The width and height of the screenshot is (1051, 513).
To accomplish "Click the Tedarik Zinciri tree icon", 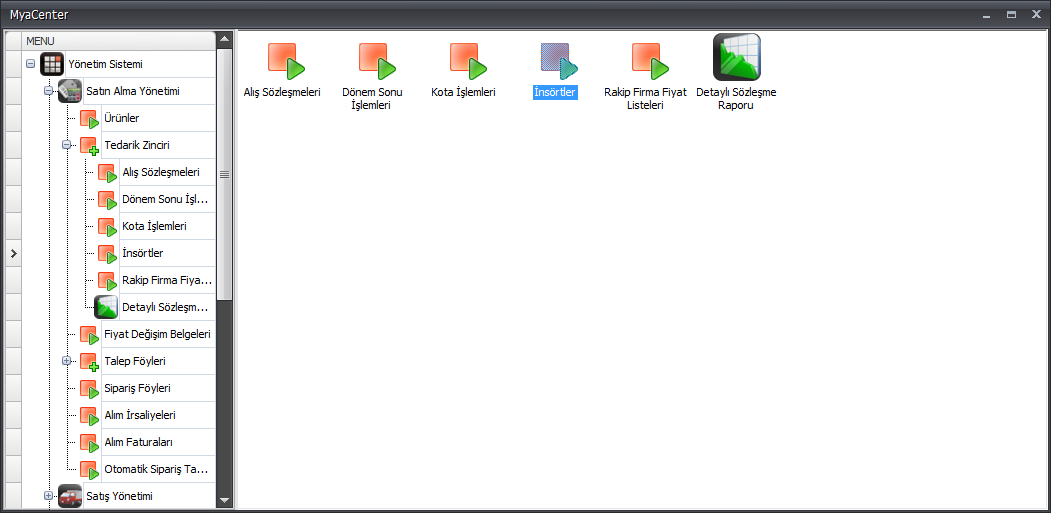I will coord(89,146).
